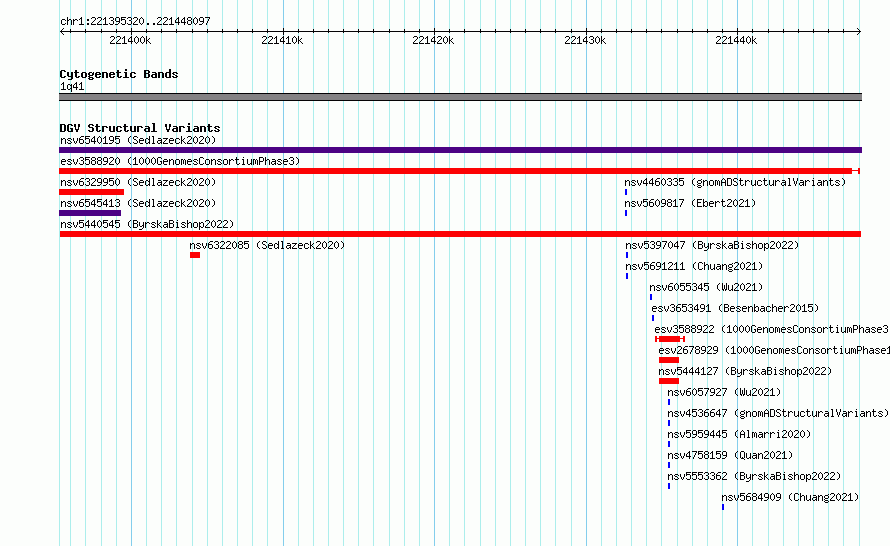The width and height of the screenshot is (890, 546).
Task: Select the red nsv6329950 variant bar
Action: (91, 192)
